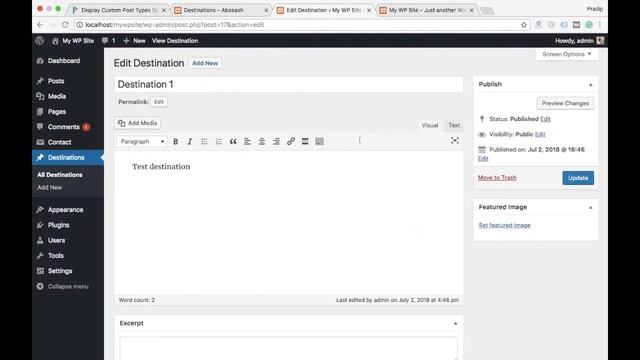Click My WP Site in admin bar
This screenshot has height=360, width=640.
click(x=73, y=40)
